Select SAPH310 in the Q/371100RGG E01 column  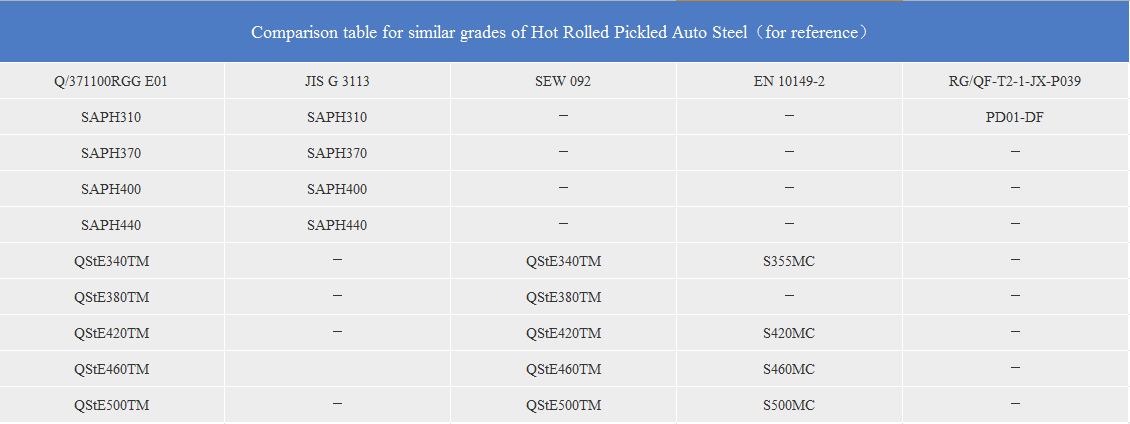tap(111, 117)
